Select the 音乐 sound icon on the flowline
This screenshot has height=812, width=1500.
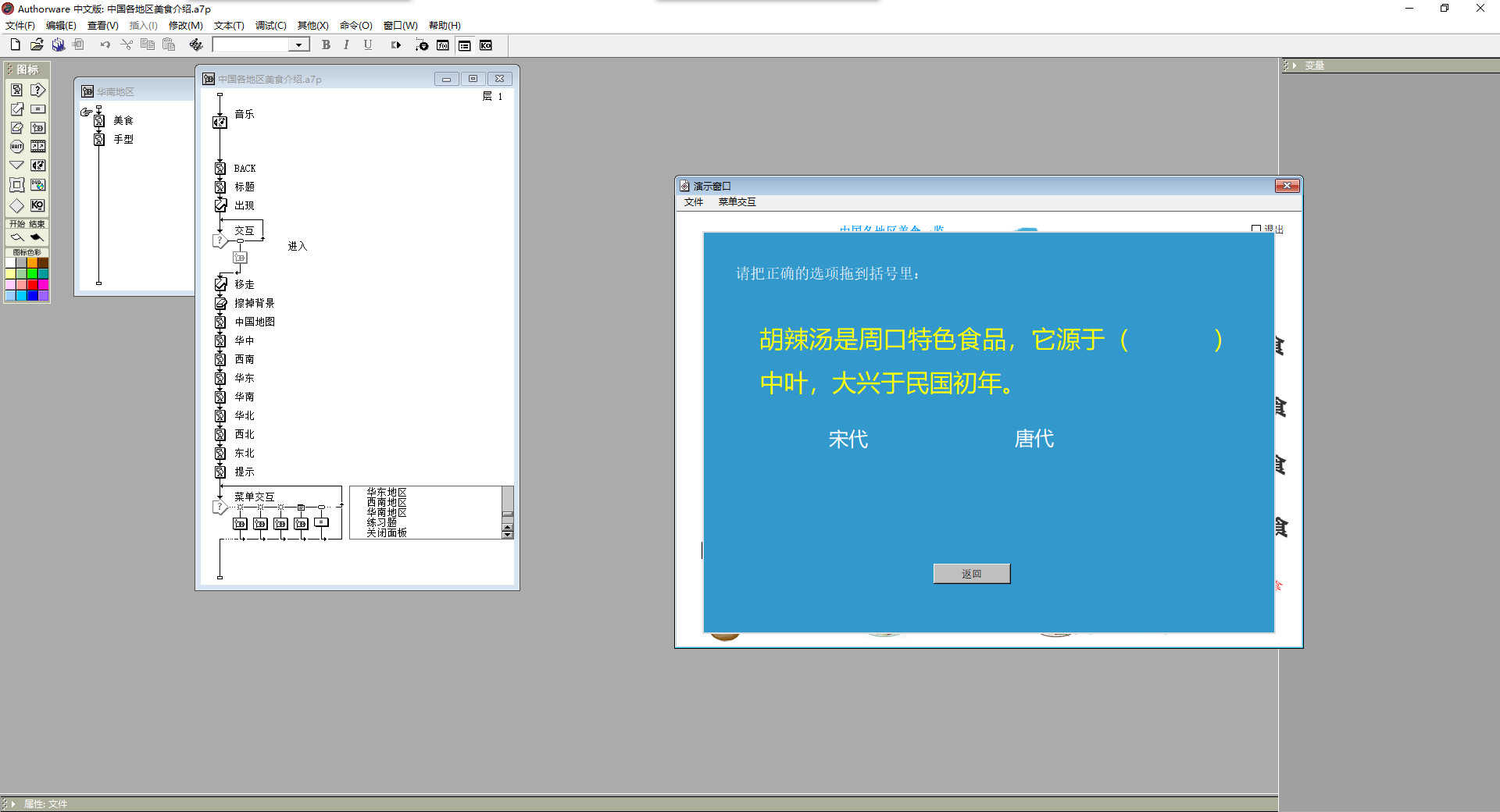pos(220,122)
